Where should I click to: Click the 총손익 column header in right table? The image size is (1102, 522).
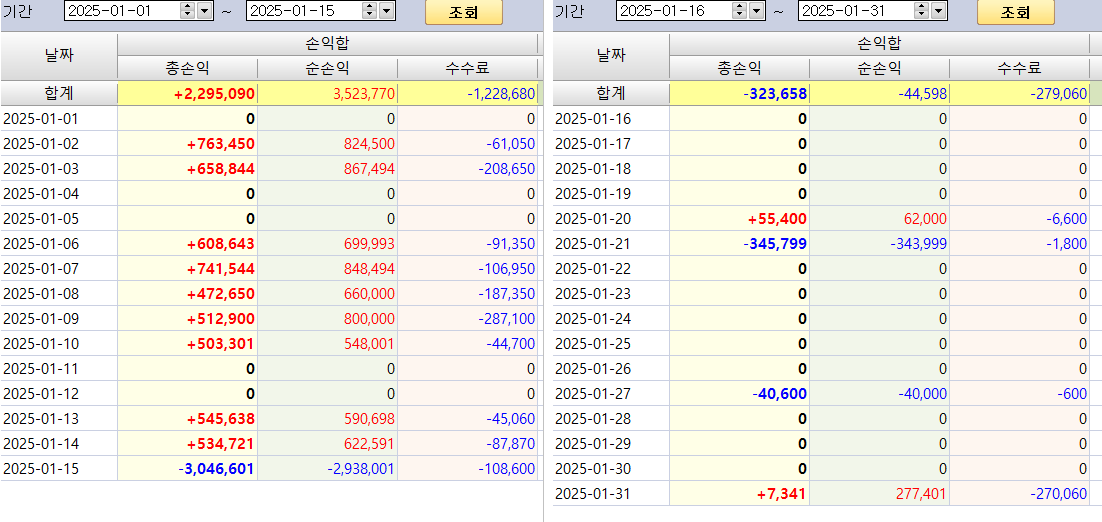point(739,68)
